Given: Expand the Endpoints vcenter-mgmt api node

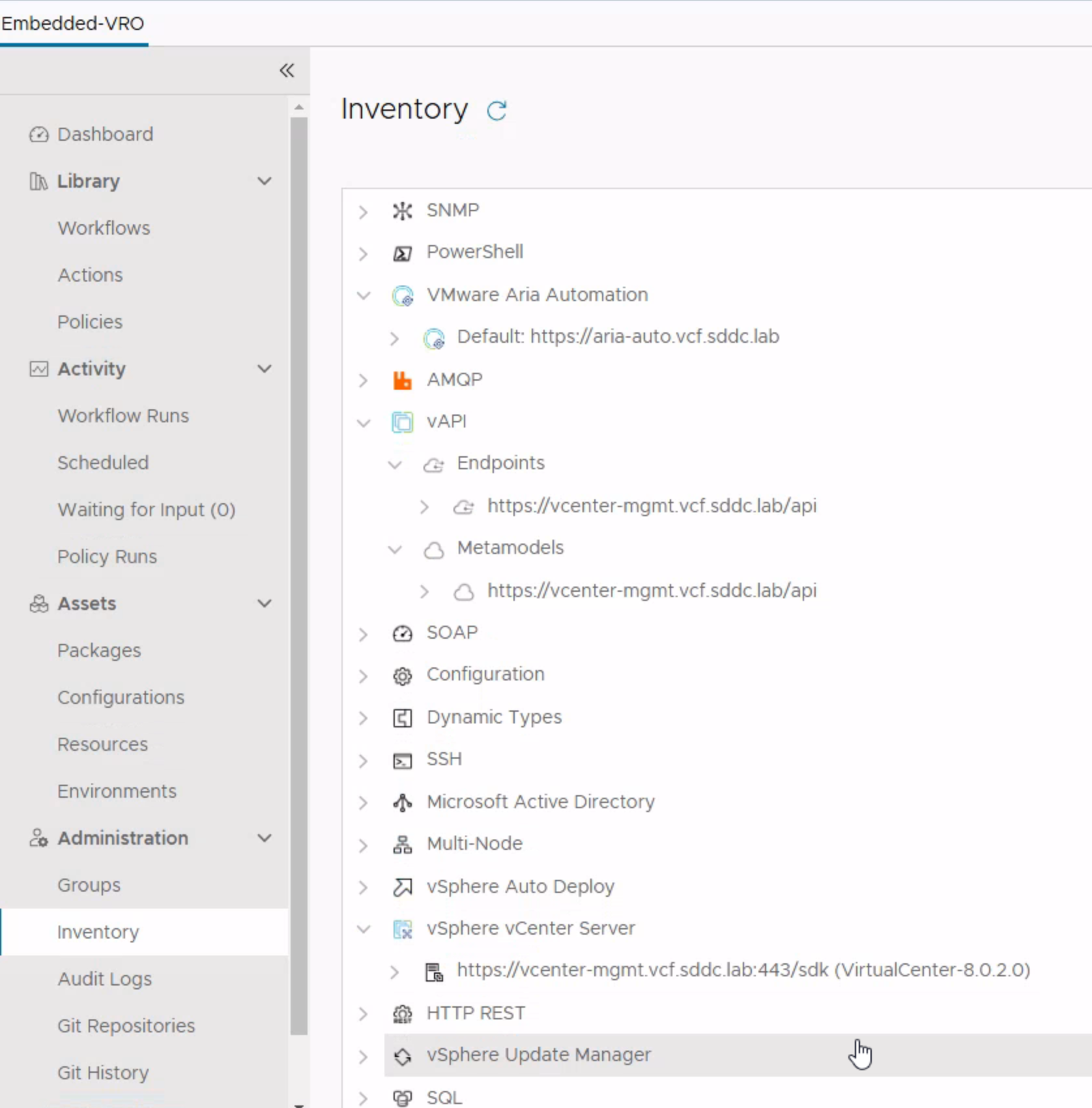Looking at the screenshot, I should pos(424,507).
